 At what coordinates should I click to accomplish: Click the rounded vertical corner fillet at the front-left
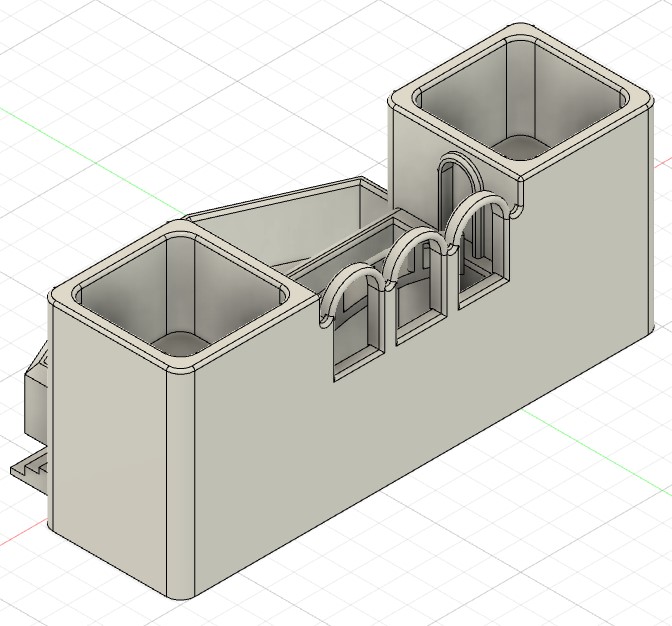[180, 480]
